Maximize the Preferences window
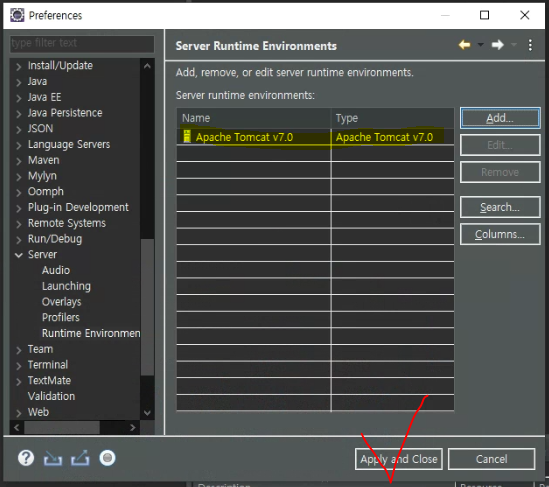Viewport: 549px width, 487px height. pyautogui.click(x=484, y=15)
